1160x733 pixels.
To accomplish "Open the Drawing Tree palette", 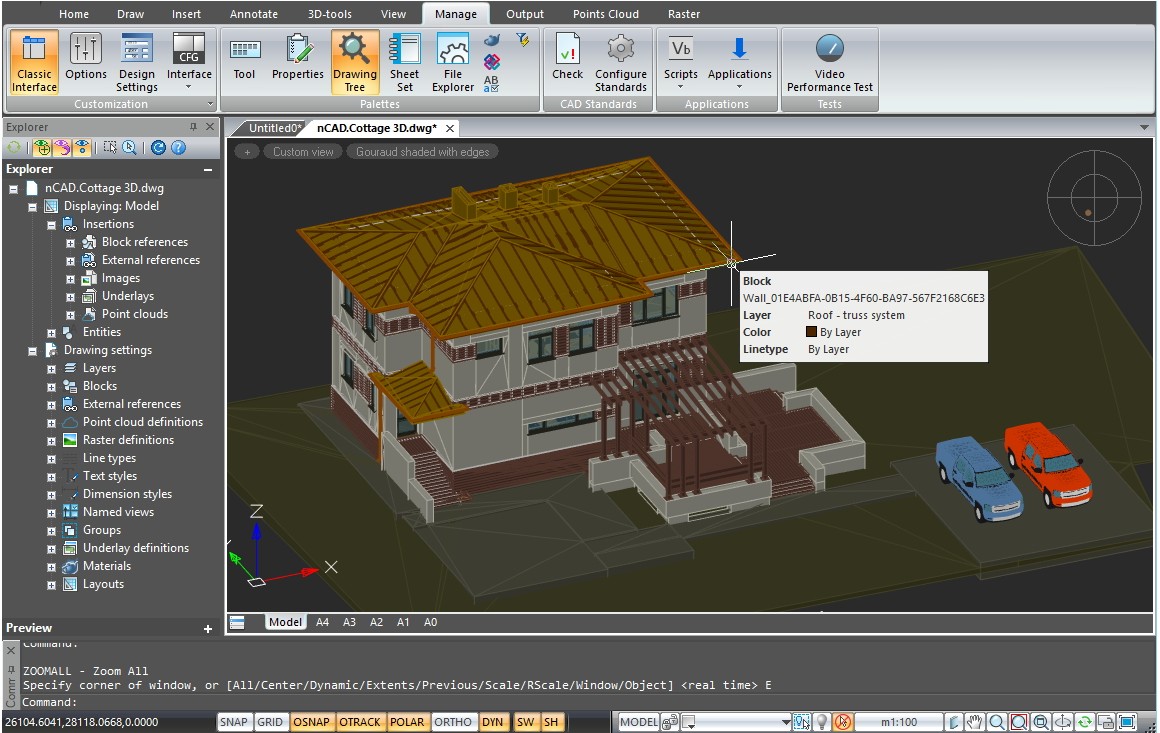I will click(355, 62).
